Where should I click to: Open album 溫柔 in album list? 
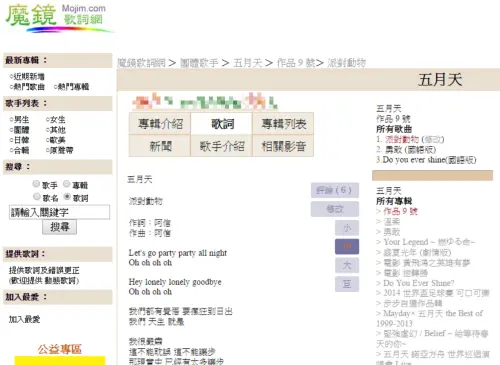tap(392, 222)
